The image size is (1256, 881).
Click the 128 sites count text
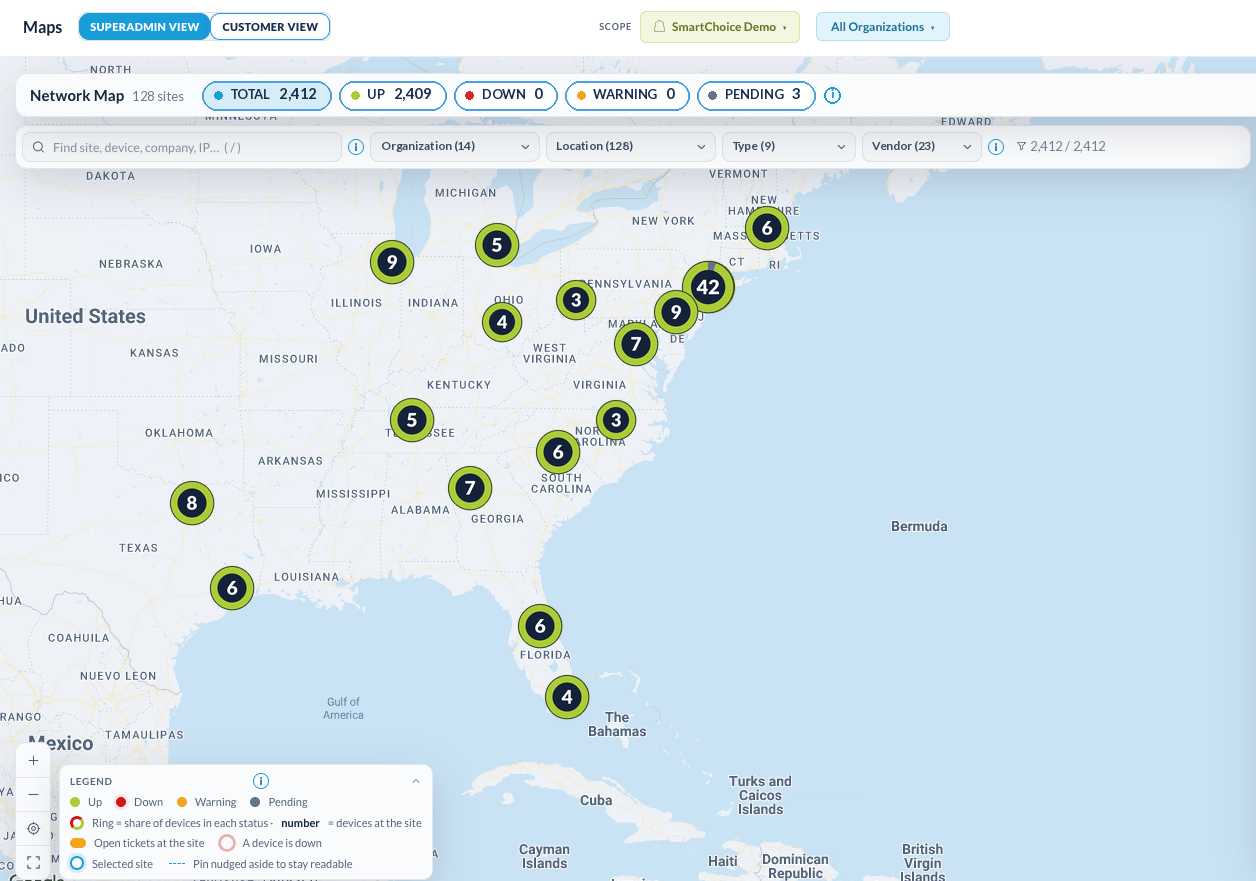158,96
